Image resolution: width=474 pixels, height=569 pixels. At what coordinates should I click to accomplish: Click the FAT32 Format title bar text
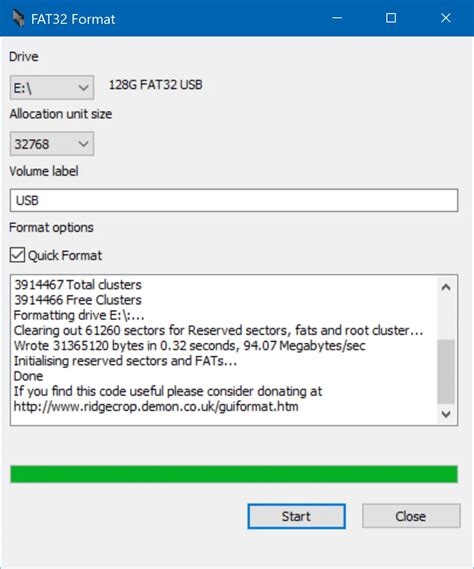(73, 19)
